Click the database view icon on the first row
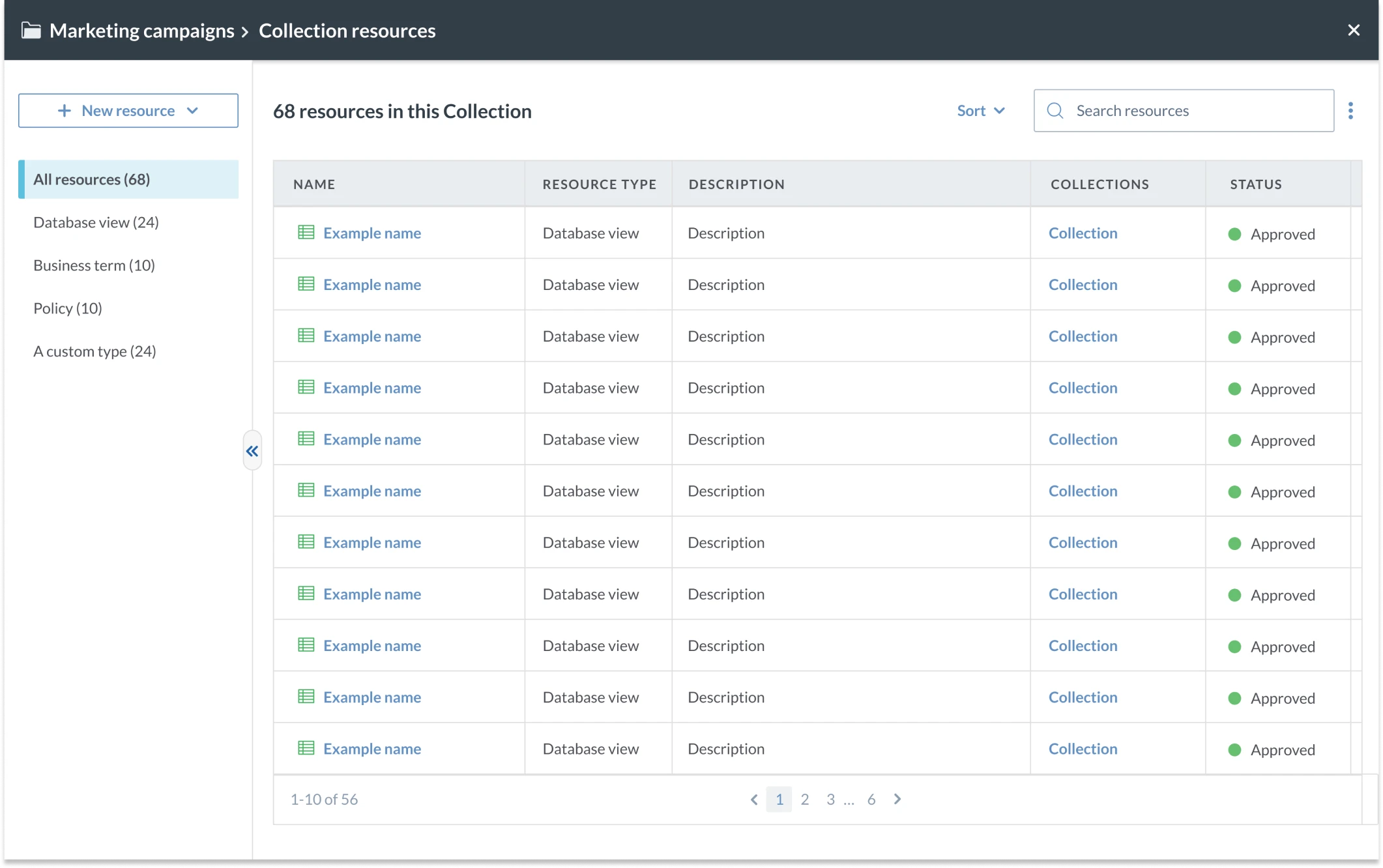This screenshot has width=1383, height=868. (x=305, y=232)
